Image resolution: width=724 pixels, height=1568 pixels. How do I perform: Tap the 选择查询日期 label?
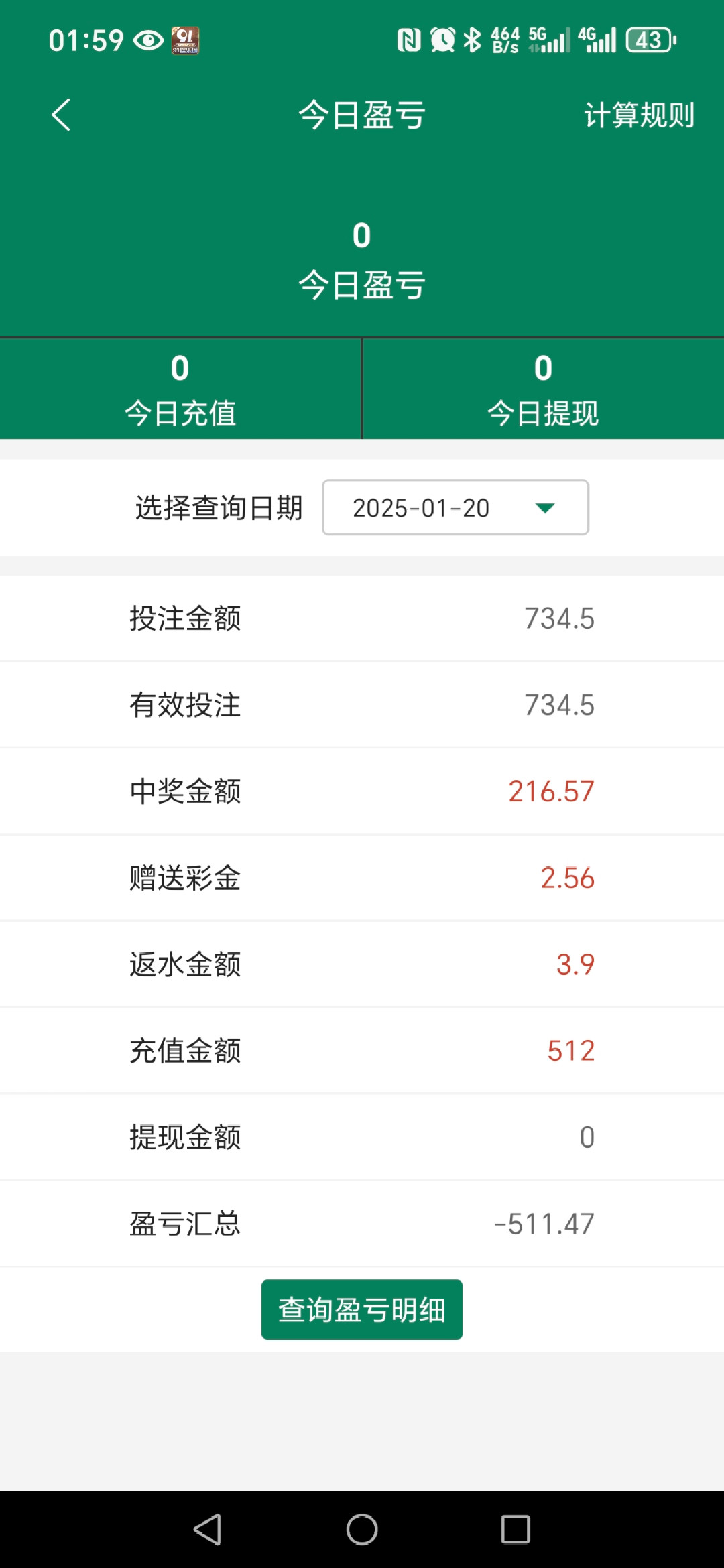[x=219, y=508]
